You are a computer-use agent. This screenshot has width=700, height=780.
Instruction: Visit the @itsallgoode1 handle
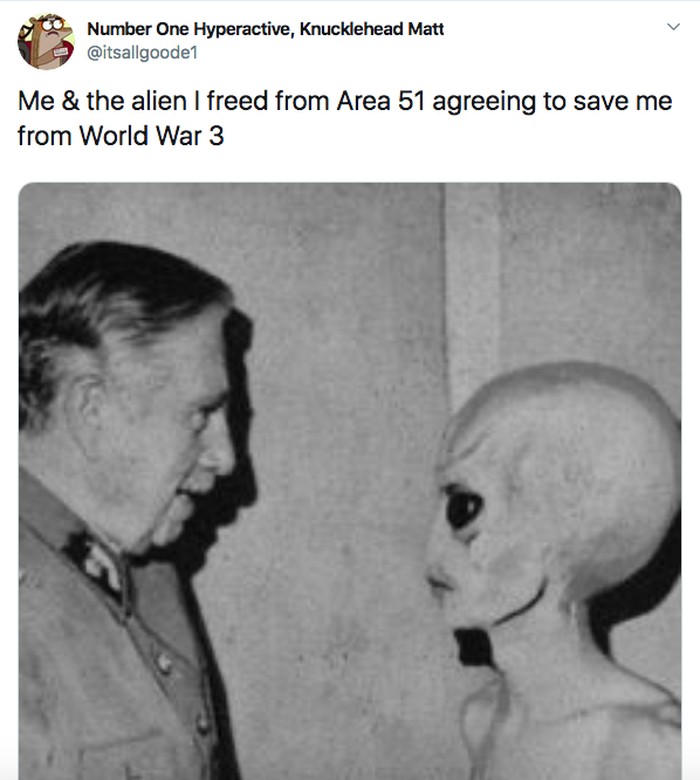point(143,52)
